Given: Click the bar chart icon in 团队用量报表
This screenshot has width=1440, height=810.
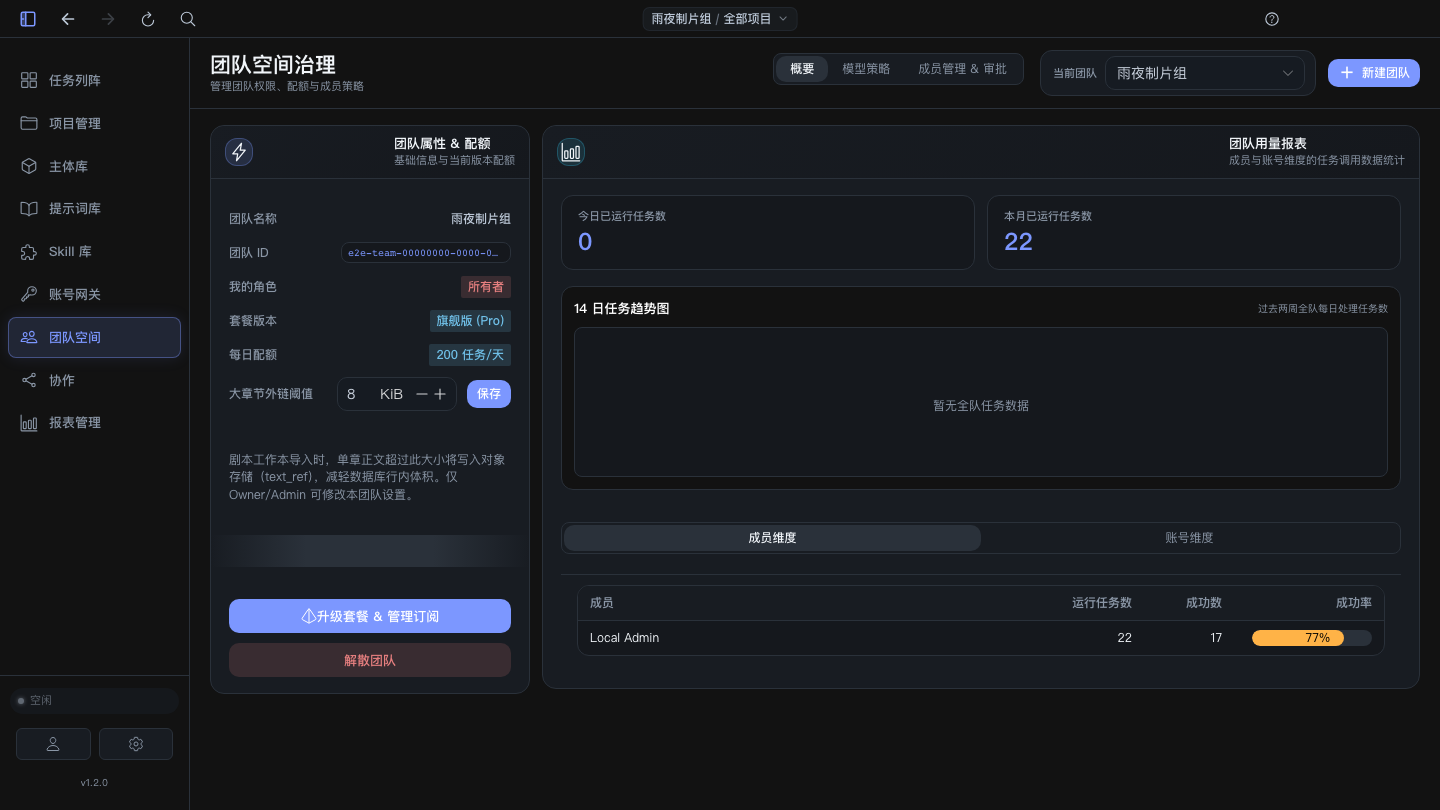Looking at the screenshot, I should [571, 152].
